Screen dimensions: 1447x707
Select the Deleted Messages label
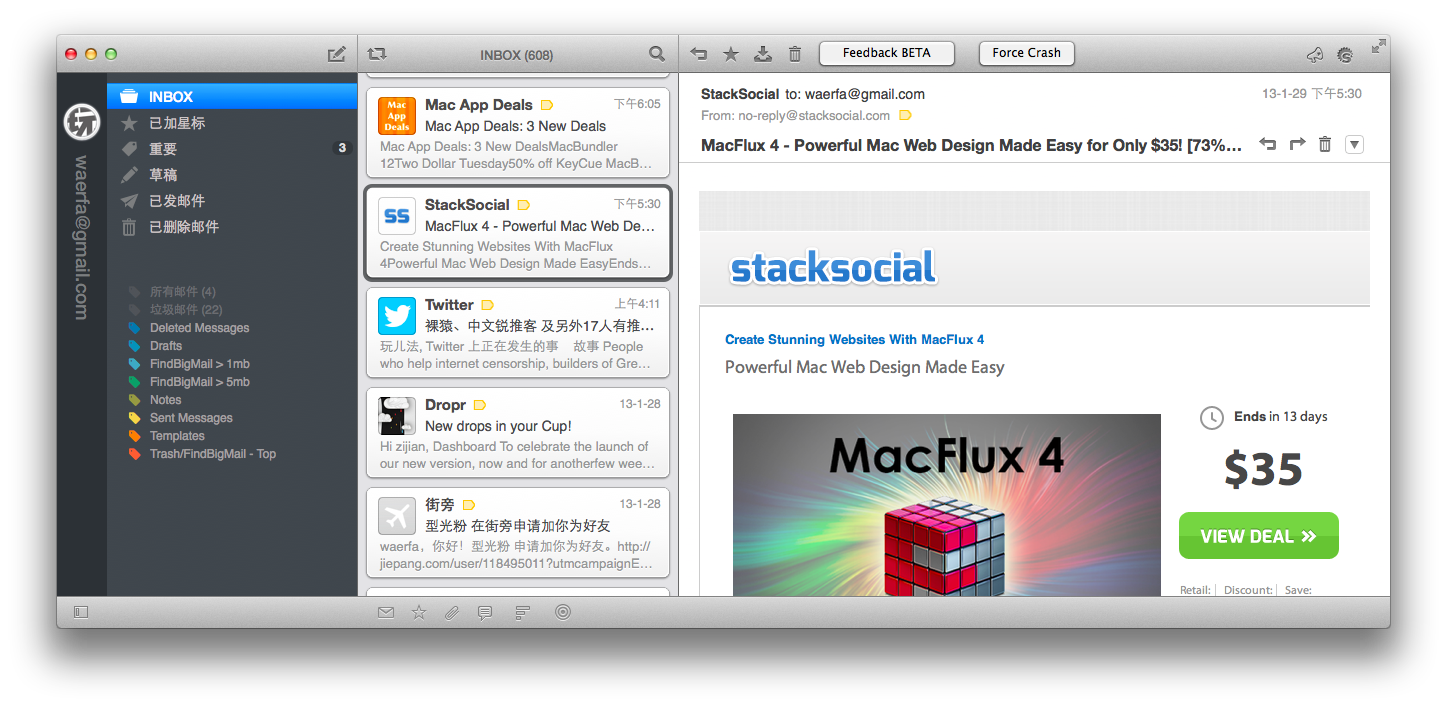[199, 328]
